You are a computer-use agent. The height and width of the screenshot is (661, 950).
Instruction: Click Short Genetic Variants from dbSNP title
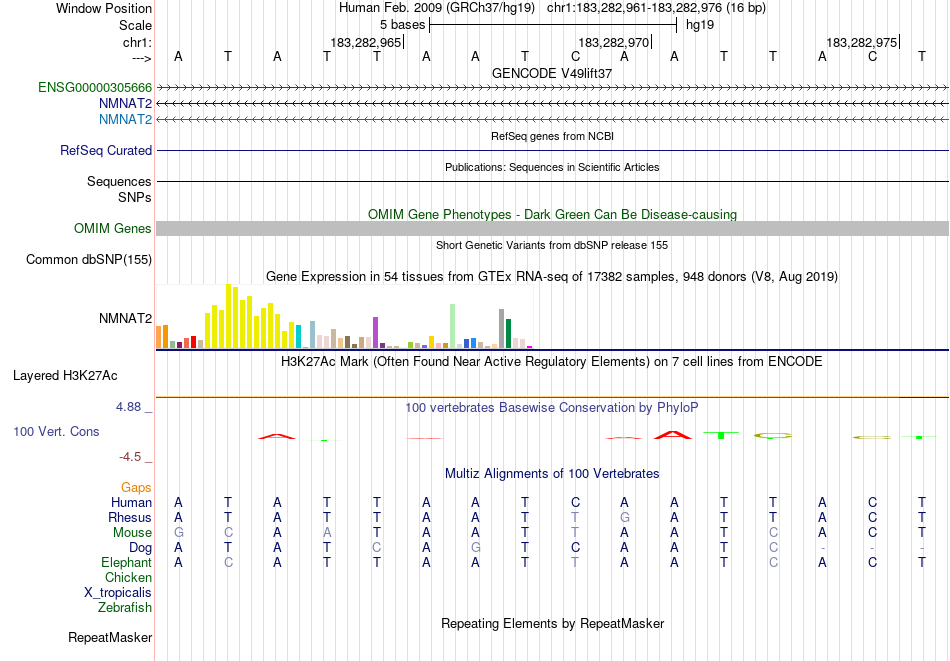pos(552,245)
